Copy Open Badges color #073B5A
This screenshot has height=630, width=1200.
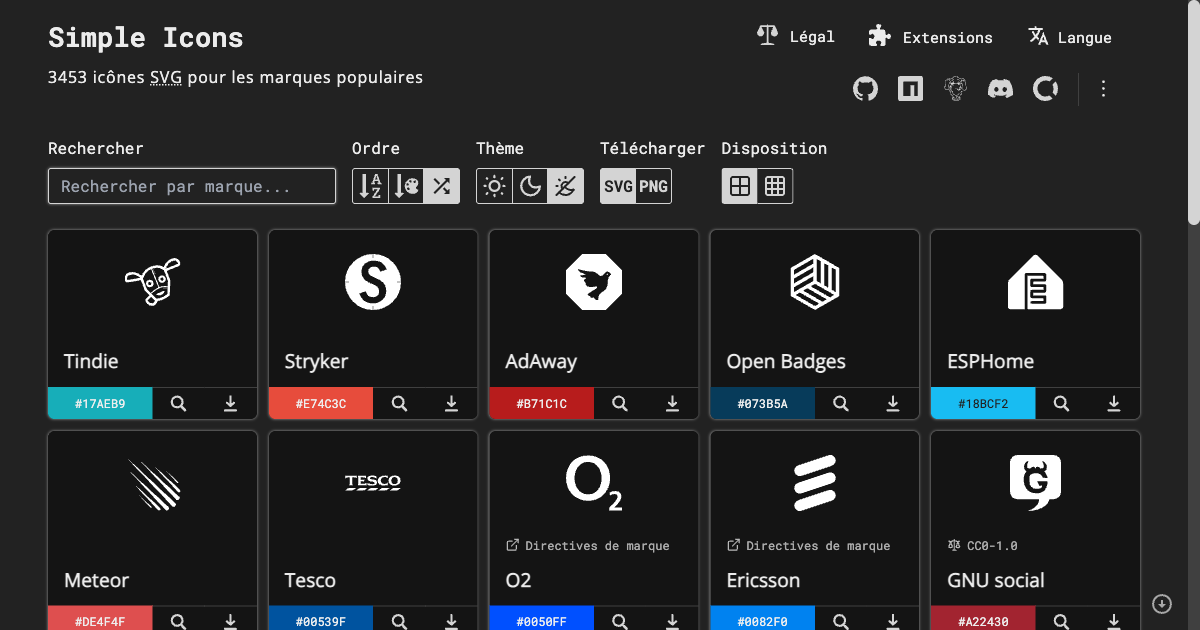click(x=763, y=404)
